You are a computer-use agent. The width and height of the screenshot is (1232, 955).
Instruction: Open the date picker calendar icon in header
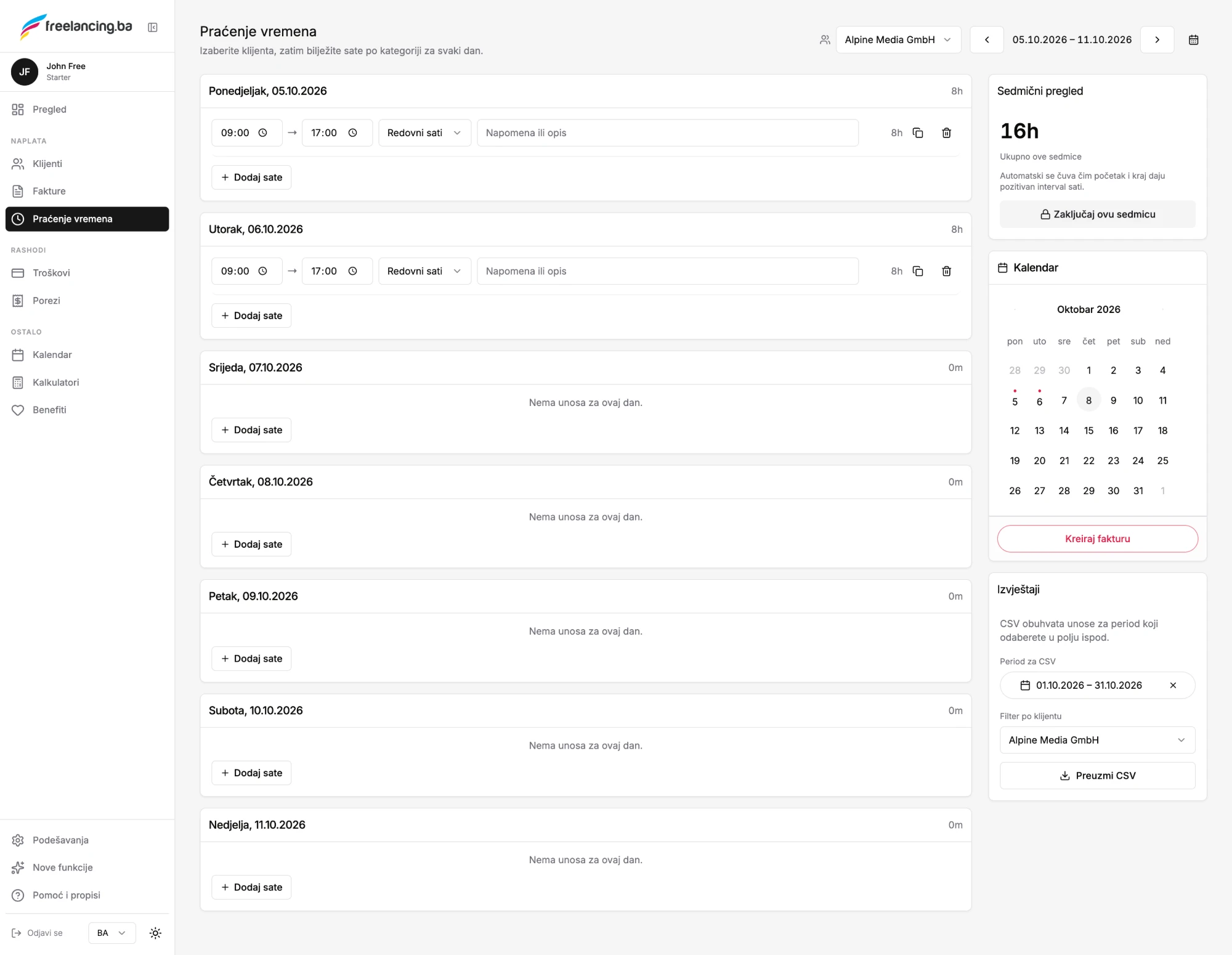(x=1193, y=40)
